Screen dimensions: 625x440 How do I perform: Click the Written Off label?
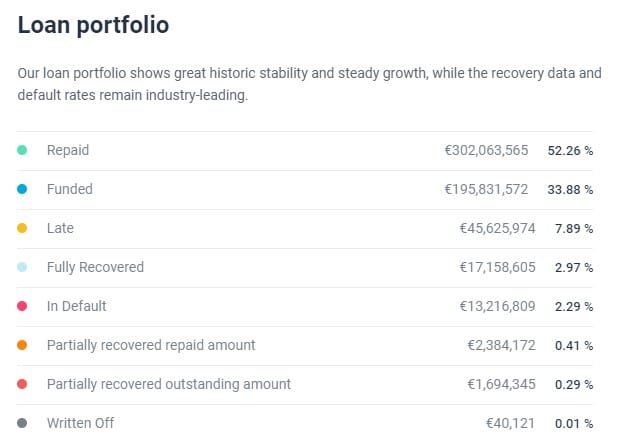[81, 423]
